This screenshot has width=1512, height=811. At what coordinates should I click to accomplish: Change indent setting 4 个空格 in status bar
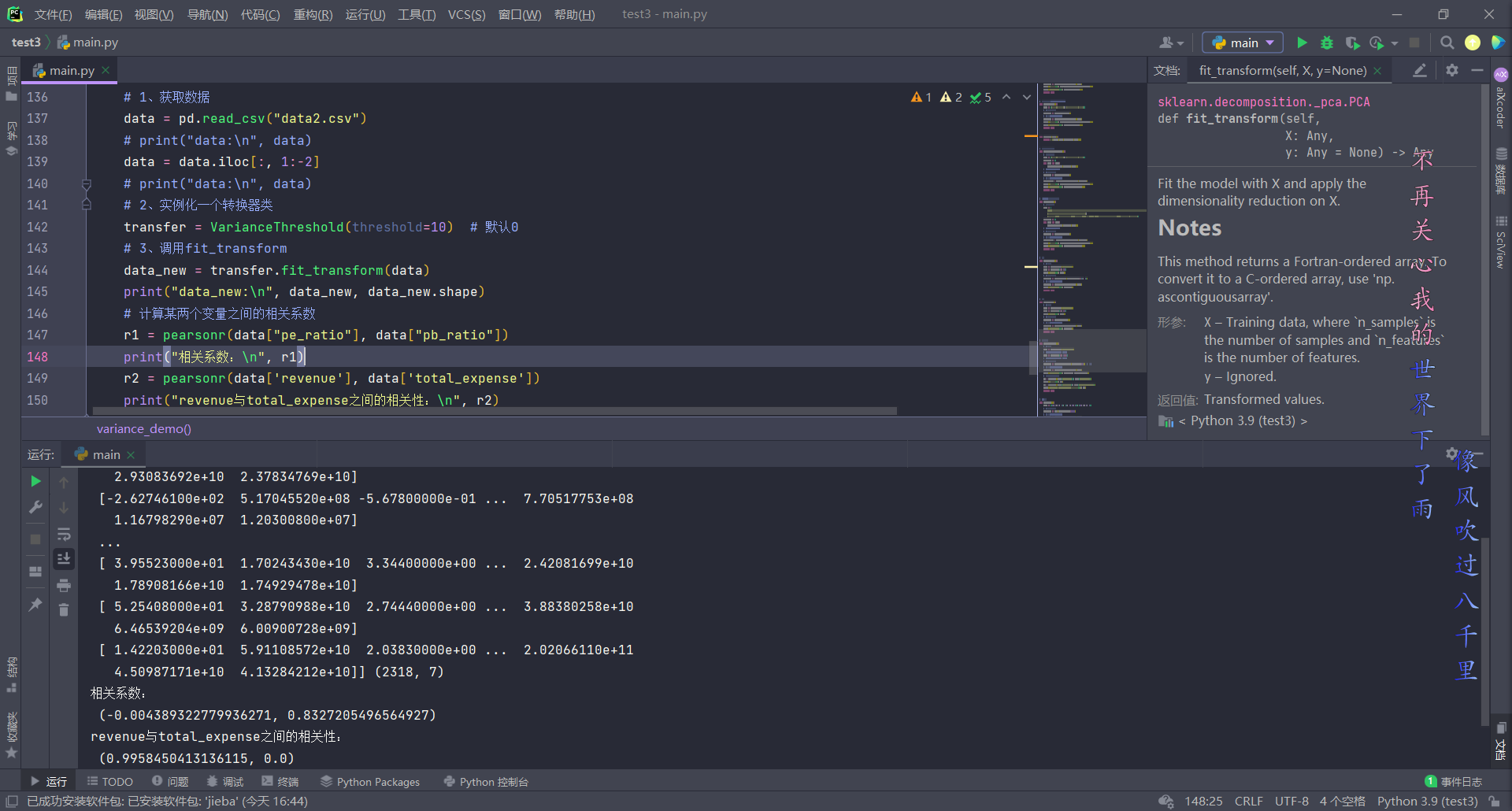(1342, 801)
